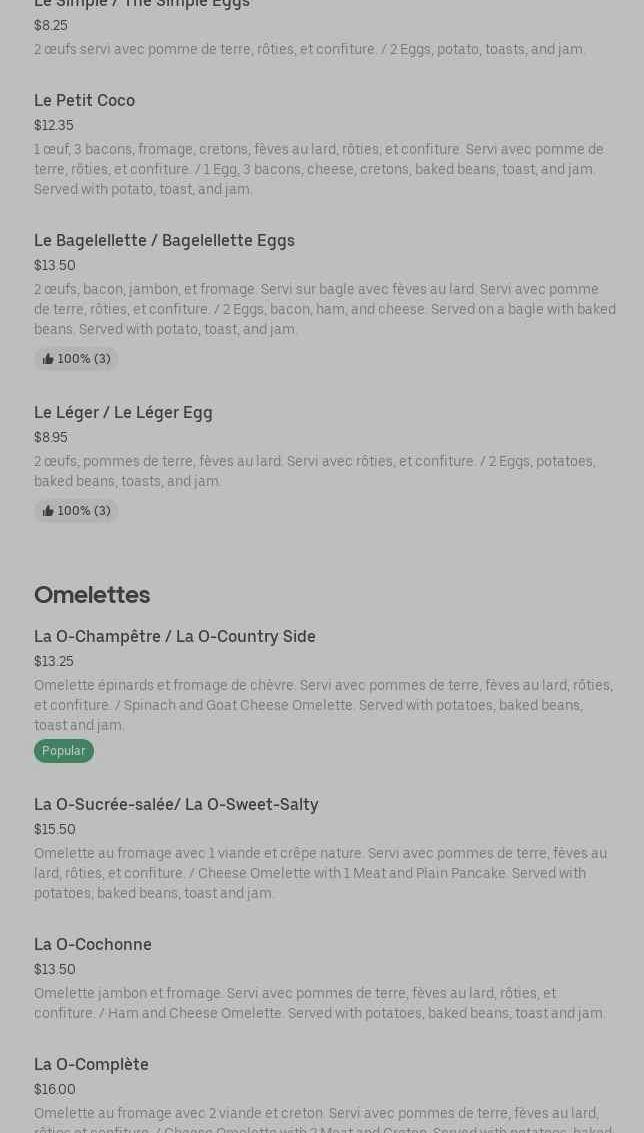This screenshot has width=644, height=1133.
Task: Click the 100% (3) rating on Le Léger
Action: [x=84, y=511]
